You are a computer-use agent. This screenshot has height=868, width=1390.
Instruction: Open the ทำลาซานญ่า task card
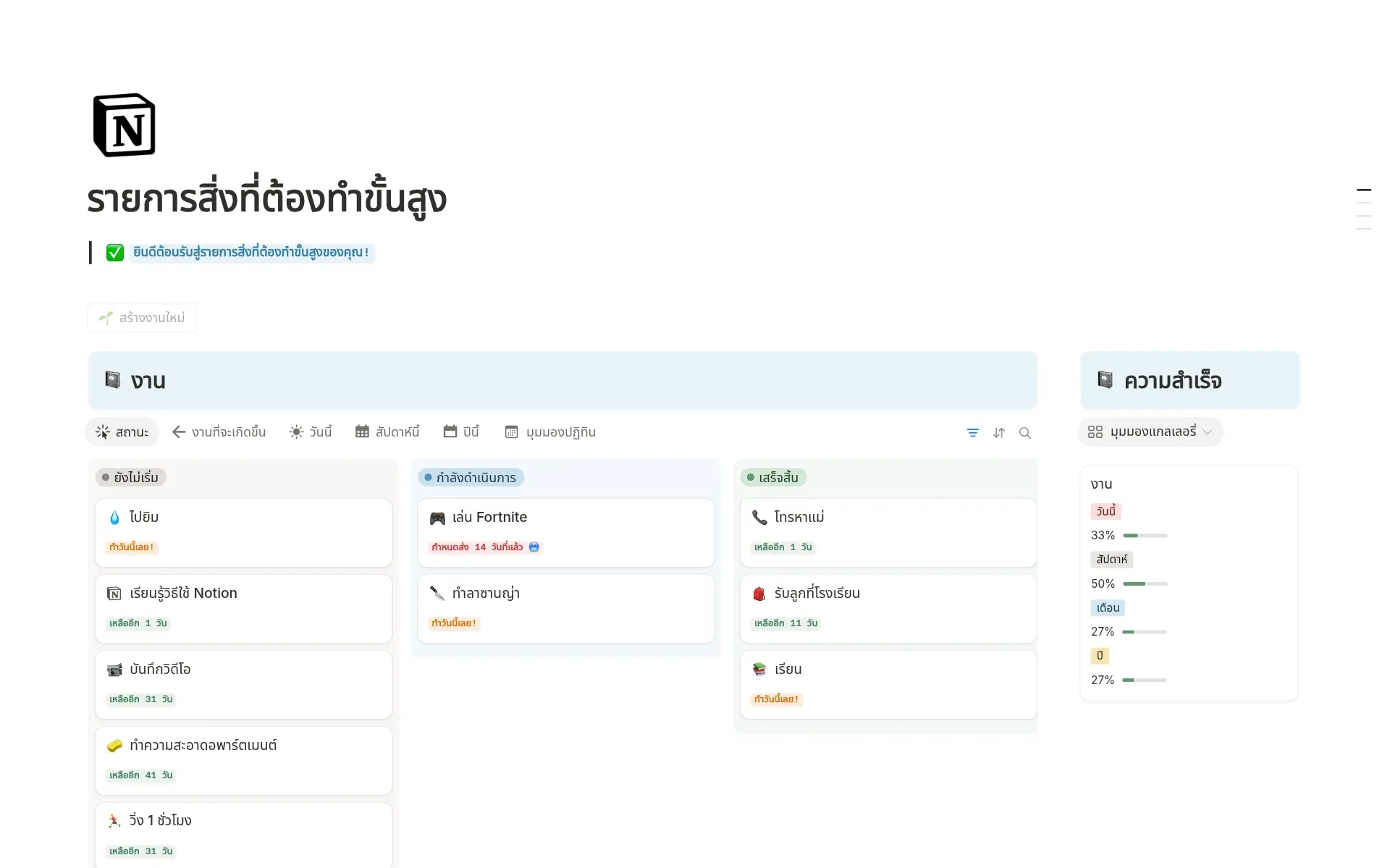566,609
